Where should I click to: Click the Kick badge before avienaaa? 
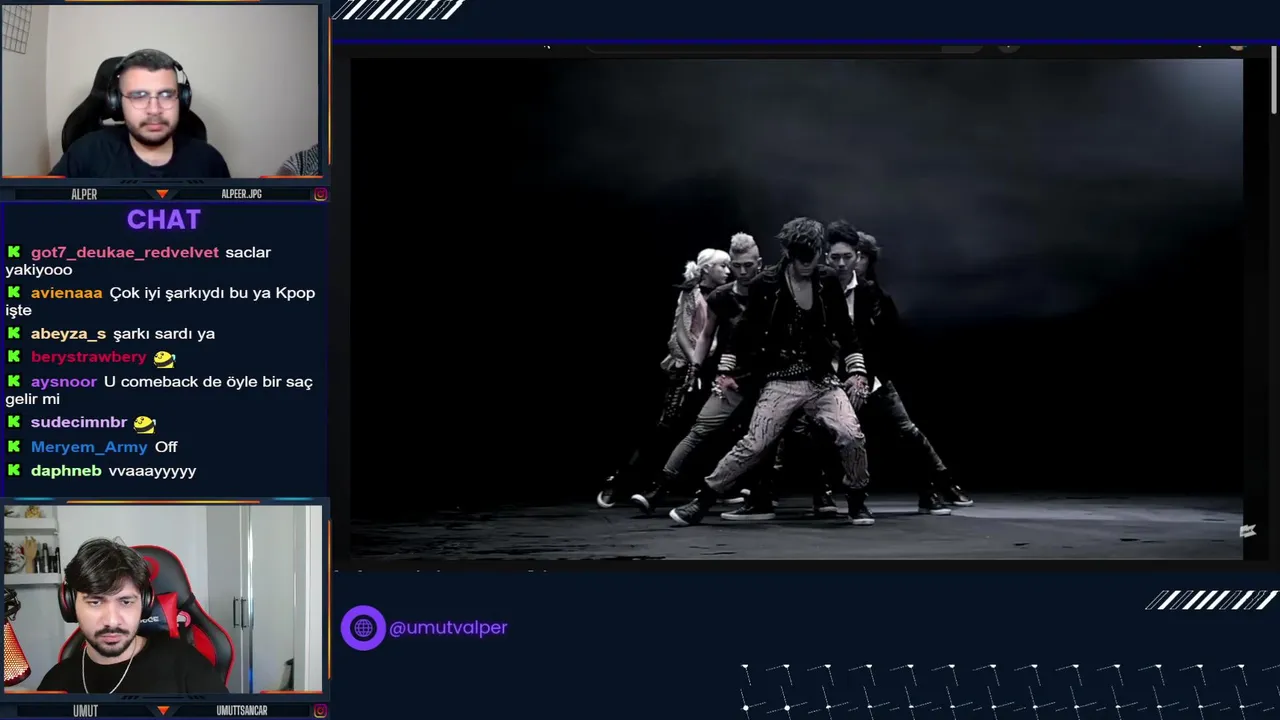[14, 292]
